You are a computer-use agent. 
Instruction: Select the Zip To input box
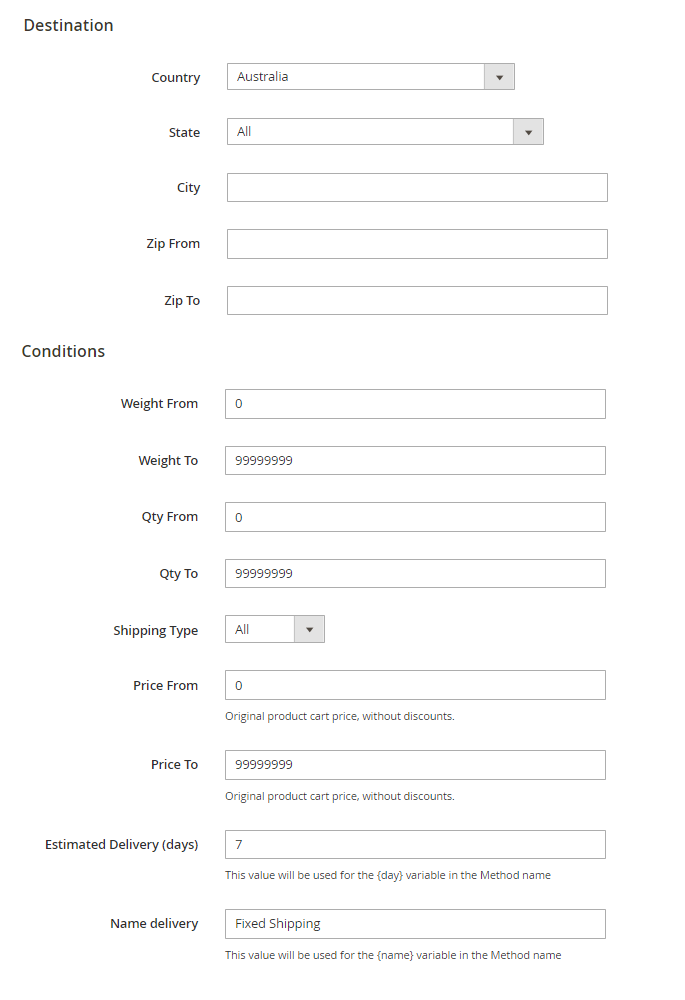coord(417,301)
